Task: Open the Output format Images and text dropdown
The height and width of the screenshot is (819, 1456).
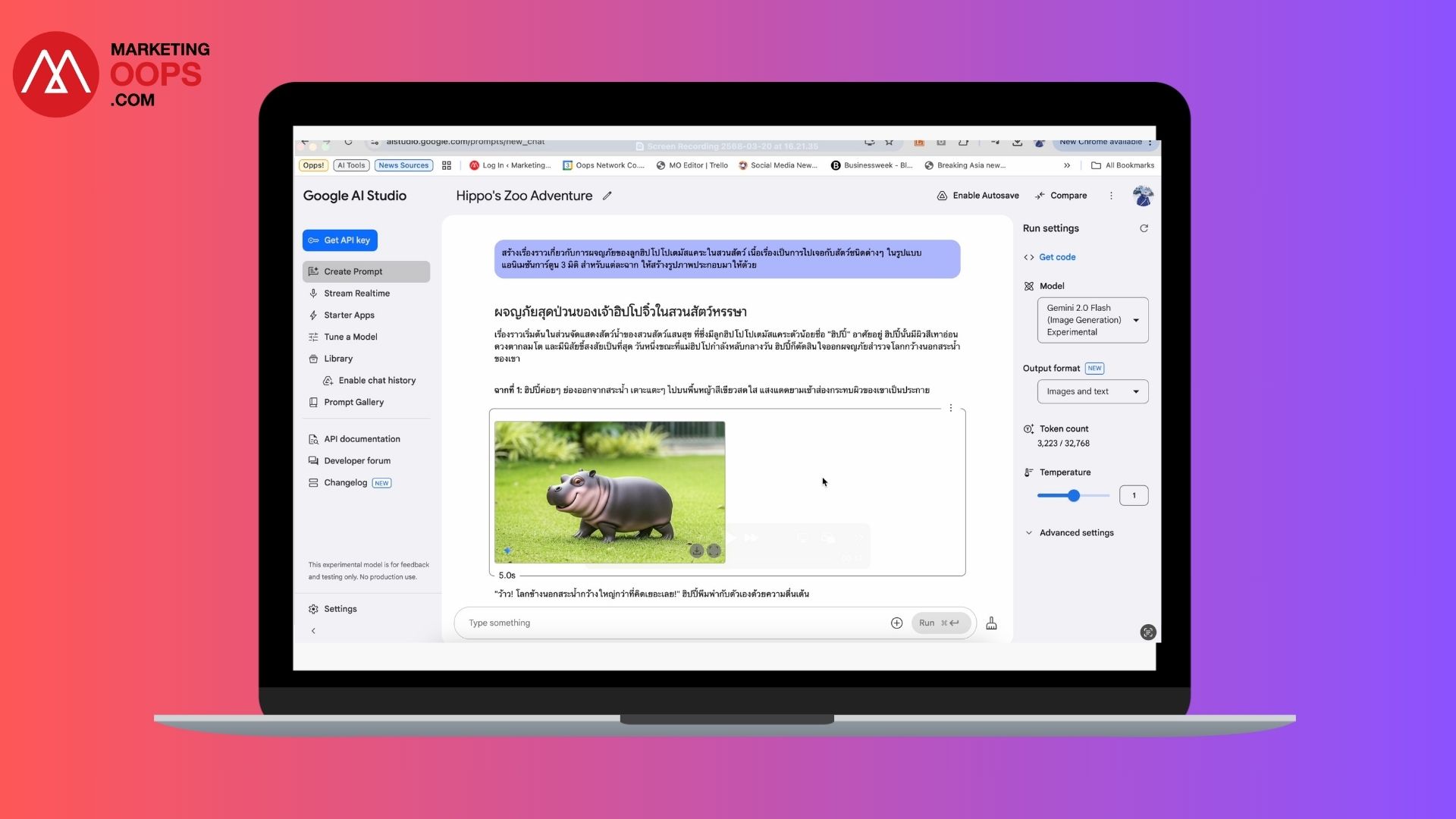Action: [x=1092, y=391]
